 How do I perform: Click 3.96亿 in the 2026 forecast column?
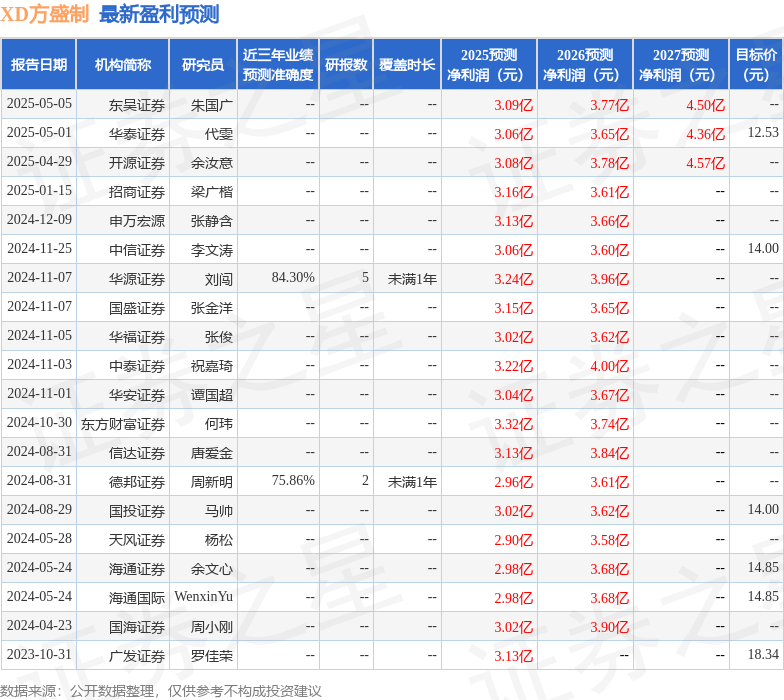[x=610, y=279]
